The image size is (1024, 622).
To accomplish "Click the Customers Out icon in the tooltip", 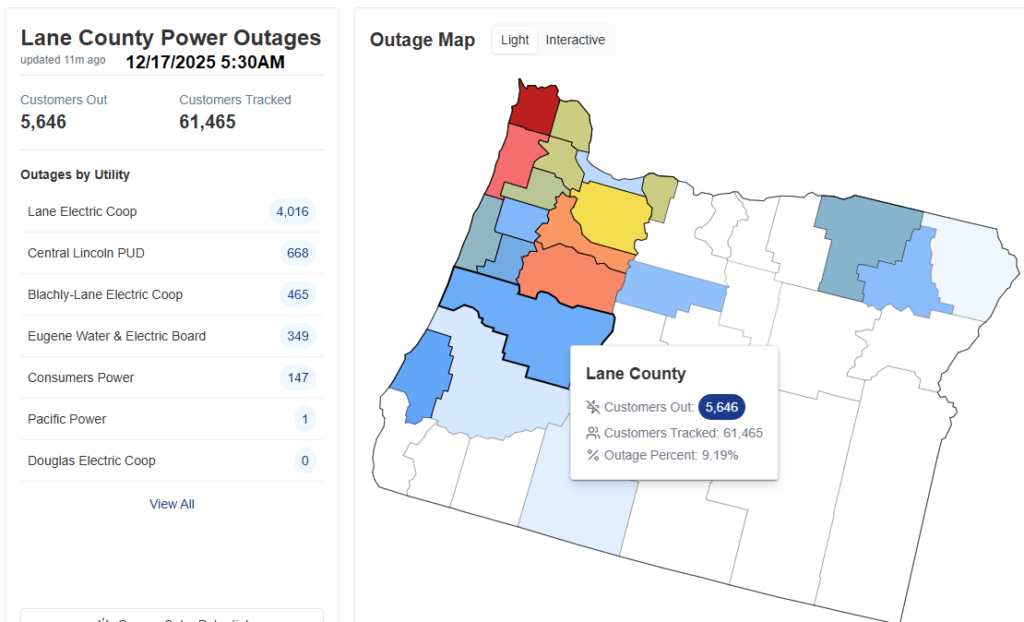I will [x=593, y=407].
